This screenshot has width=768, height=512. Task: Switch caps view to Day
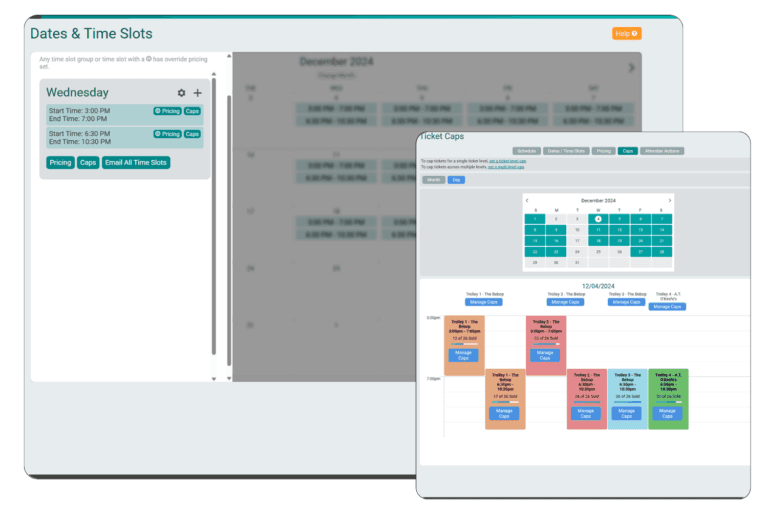click(x=456, y=180)
